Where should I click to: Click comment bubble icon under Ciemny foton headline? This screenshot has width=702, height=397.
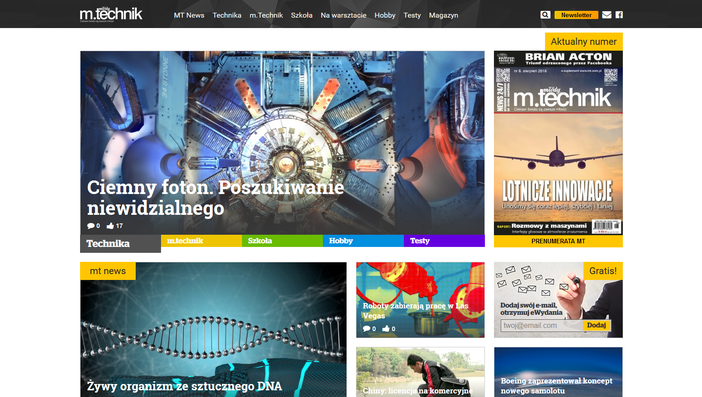tap(91, 226)
